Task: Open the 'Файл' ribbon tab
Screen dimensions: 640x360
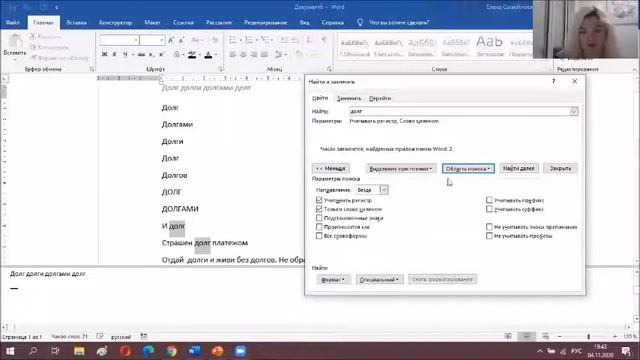Action: click(x=13, y=22)
